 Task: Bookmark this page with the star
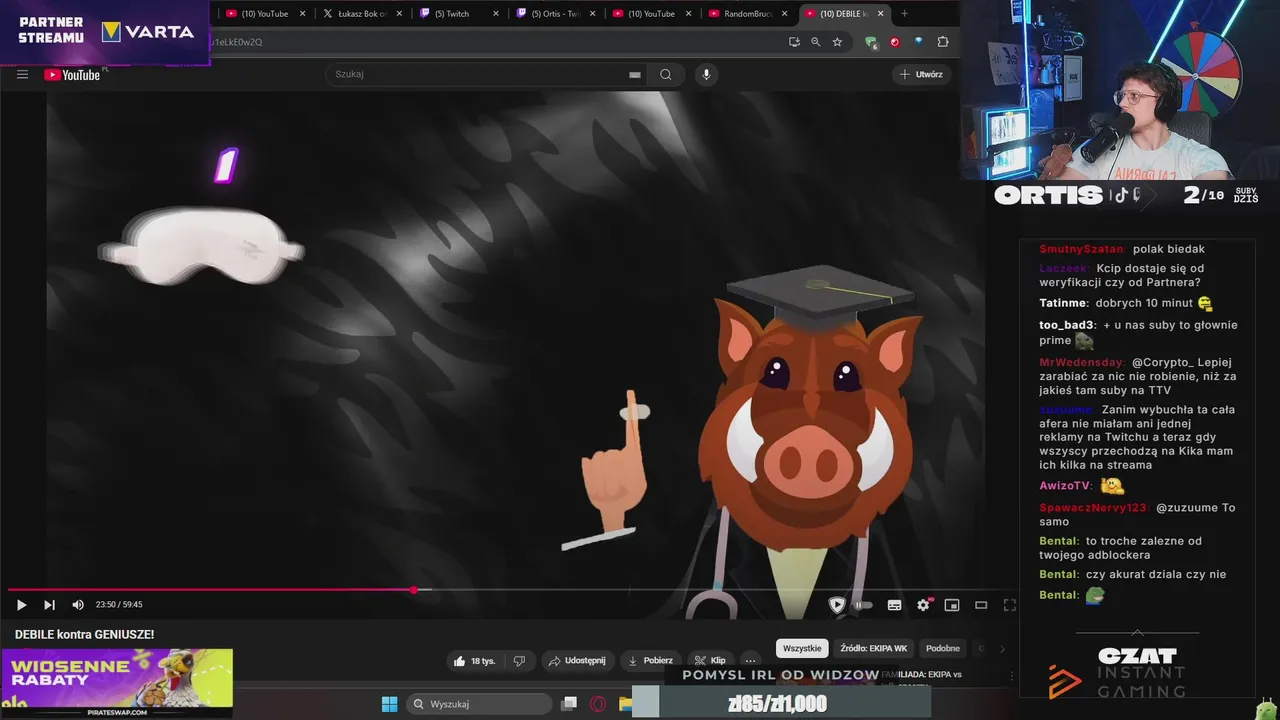(837, 42)
